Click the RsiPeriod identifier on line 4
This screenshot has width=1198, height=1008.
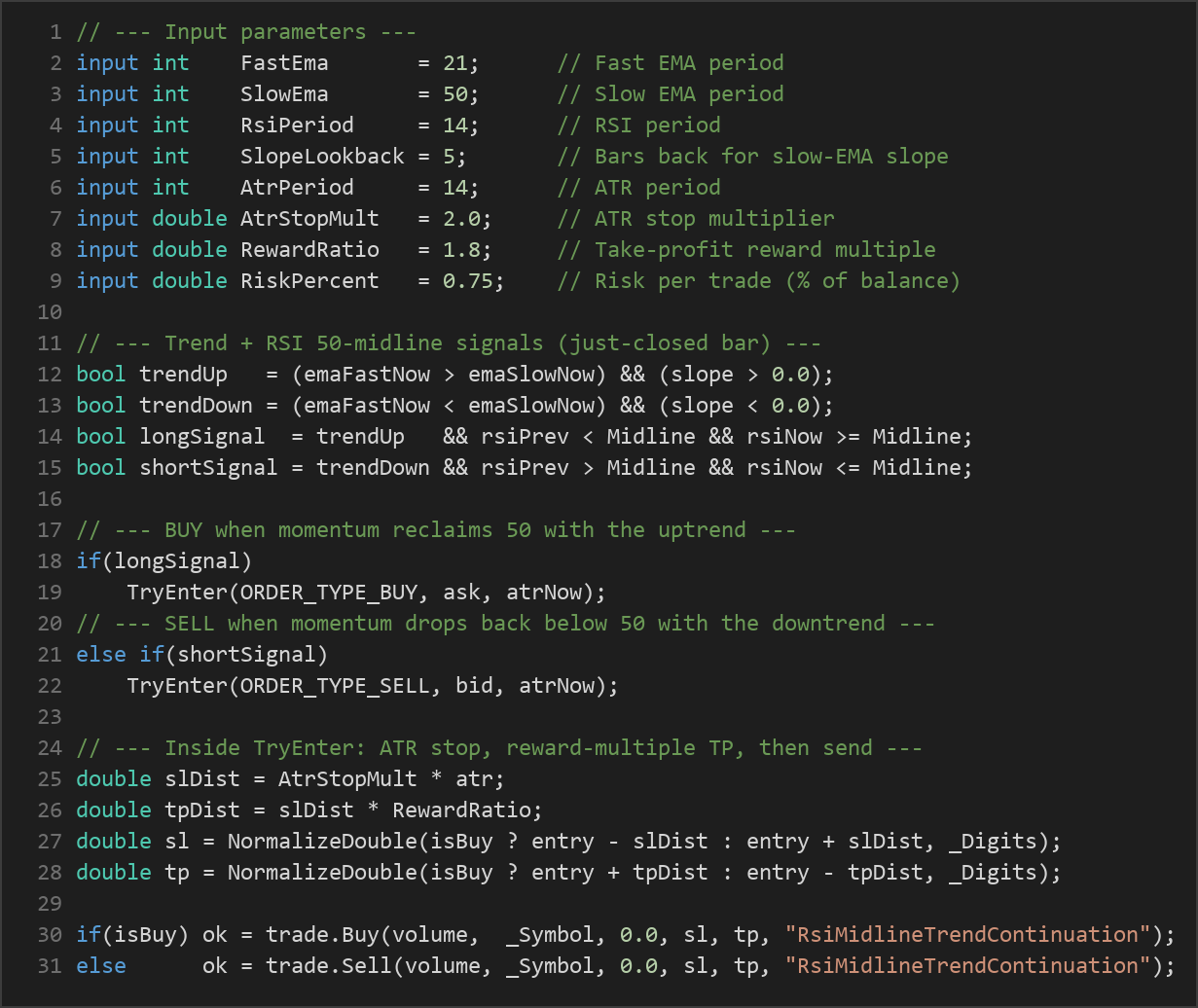tap(297, 126)
